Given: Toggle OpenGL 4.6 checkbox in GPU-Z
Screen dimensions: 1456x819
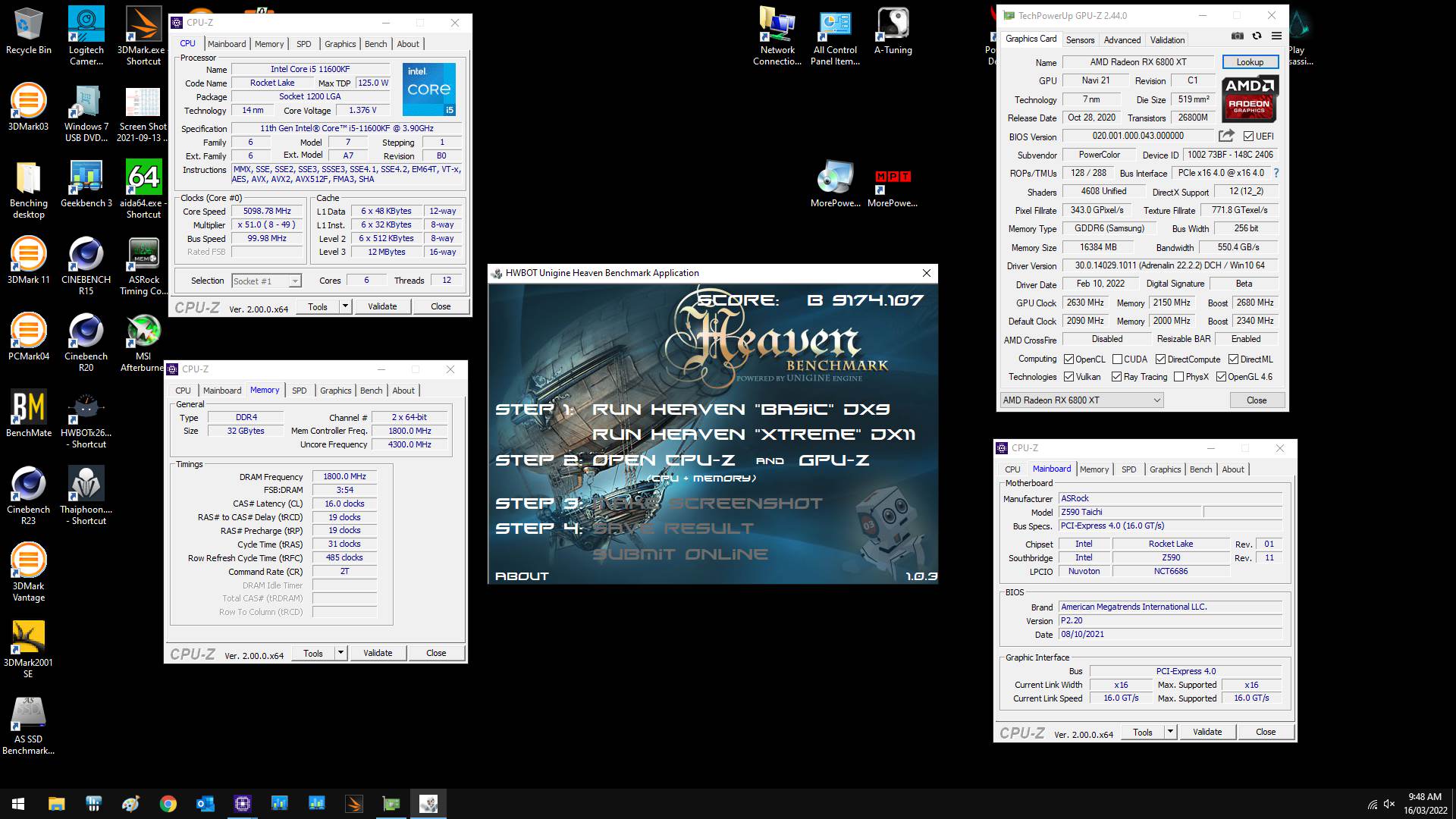Looking at the screenshot, I should pos(1221,377).
